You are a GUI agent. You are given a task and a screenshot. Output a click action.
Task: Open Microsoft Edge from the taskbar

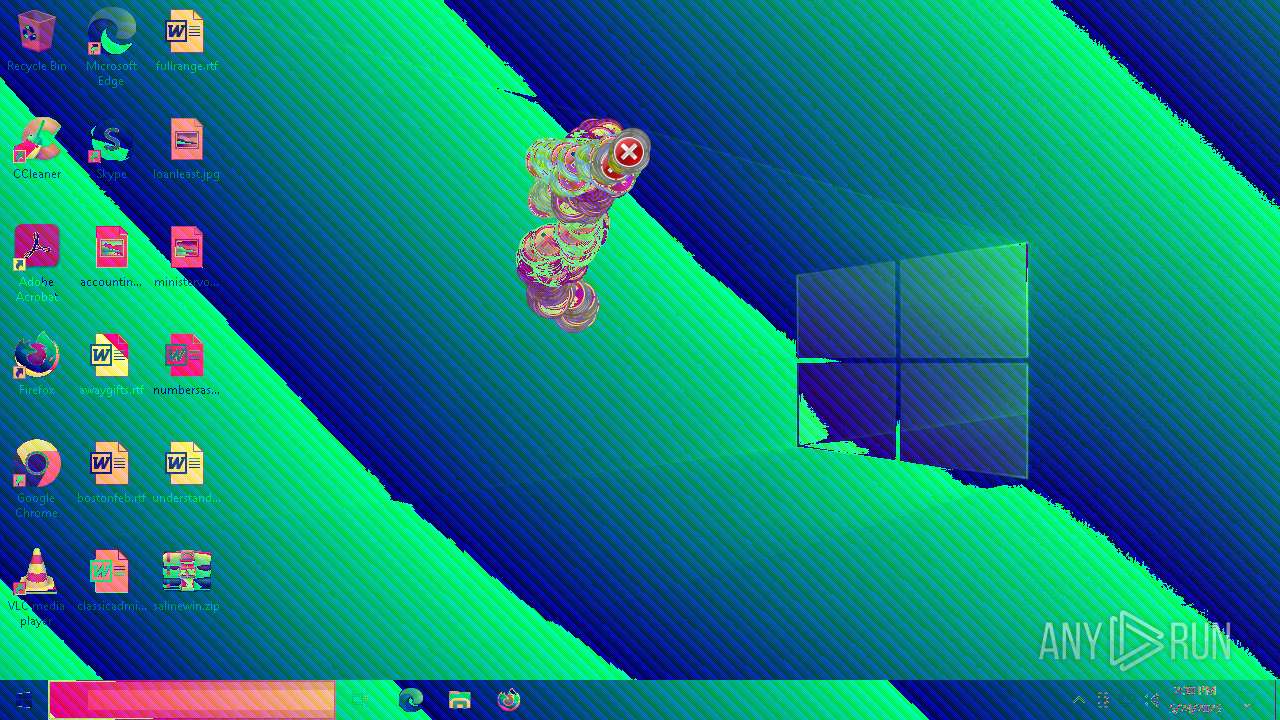tap(411, 700)
